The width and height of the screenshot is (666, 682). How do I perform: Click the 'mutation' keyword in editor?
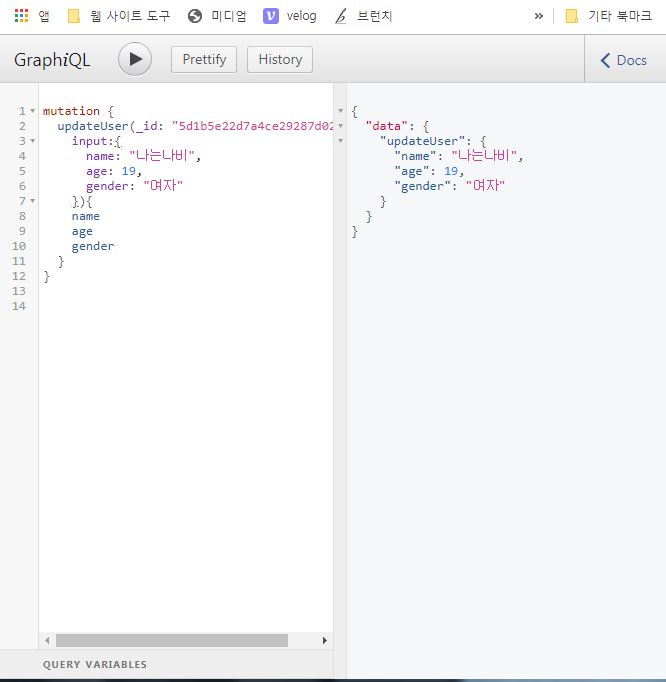71,111
